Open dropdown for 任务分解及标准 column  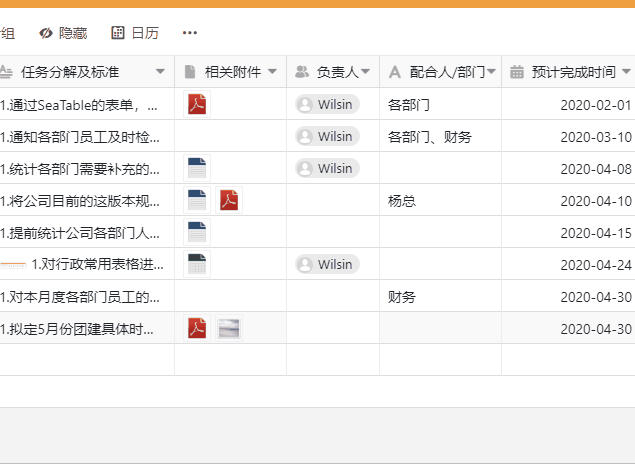160,72
